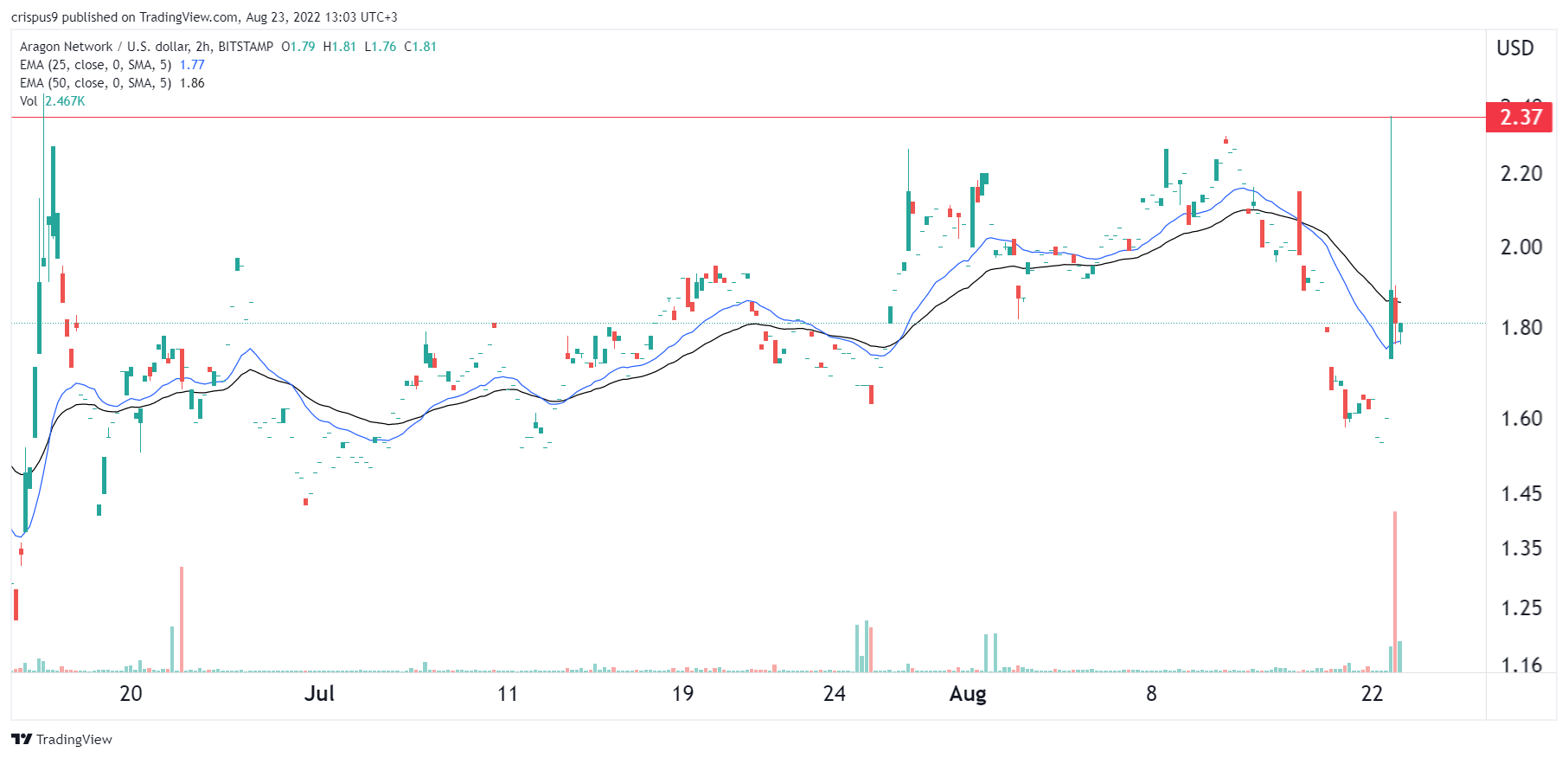This screenshot has height=758, width=1568.
Task: Click the tall red volume bar near 22
Action: pos(1394,592)
